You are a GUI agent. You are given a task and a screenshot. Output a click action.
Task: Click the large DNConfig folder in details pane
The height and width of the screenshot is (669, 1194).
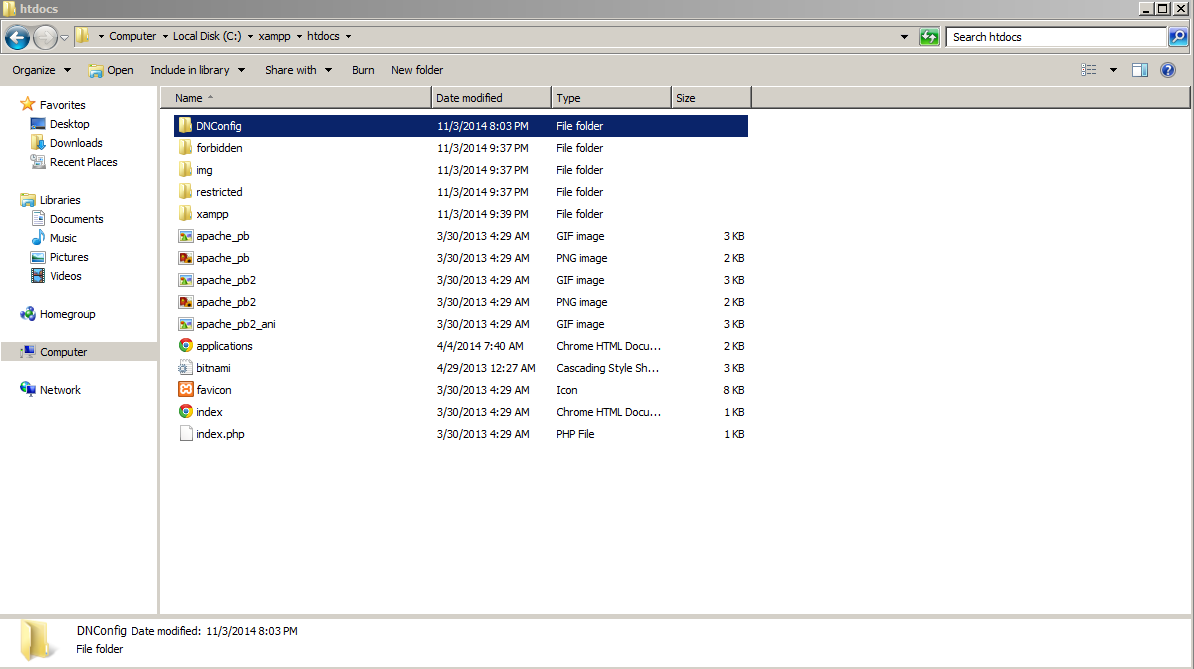pos(36,640)
